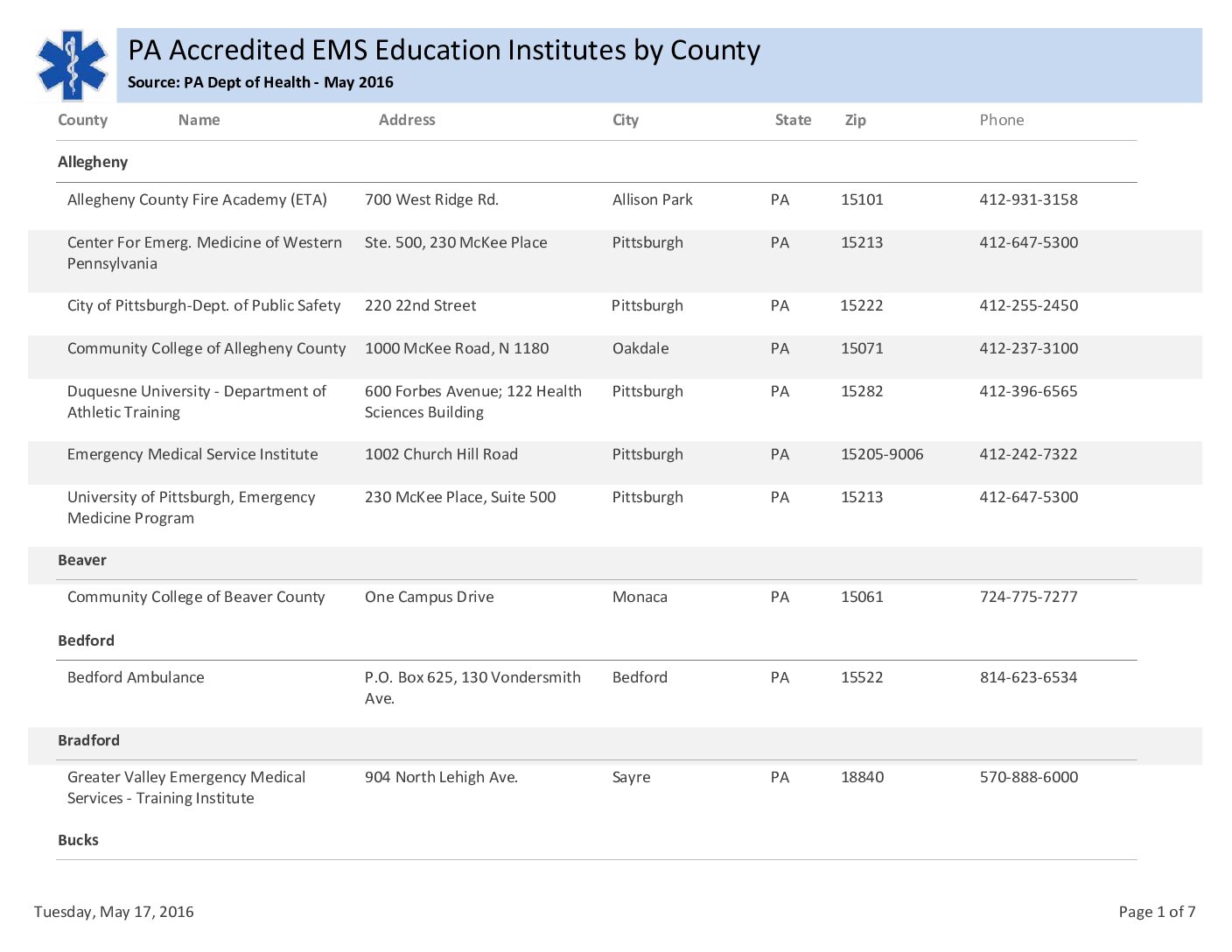Viewport: 1232px width, 952px height.
Task: Click the Phone column header
Action: pos(1001,120)
